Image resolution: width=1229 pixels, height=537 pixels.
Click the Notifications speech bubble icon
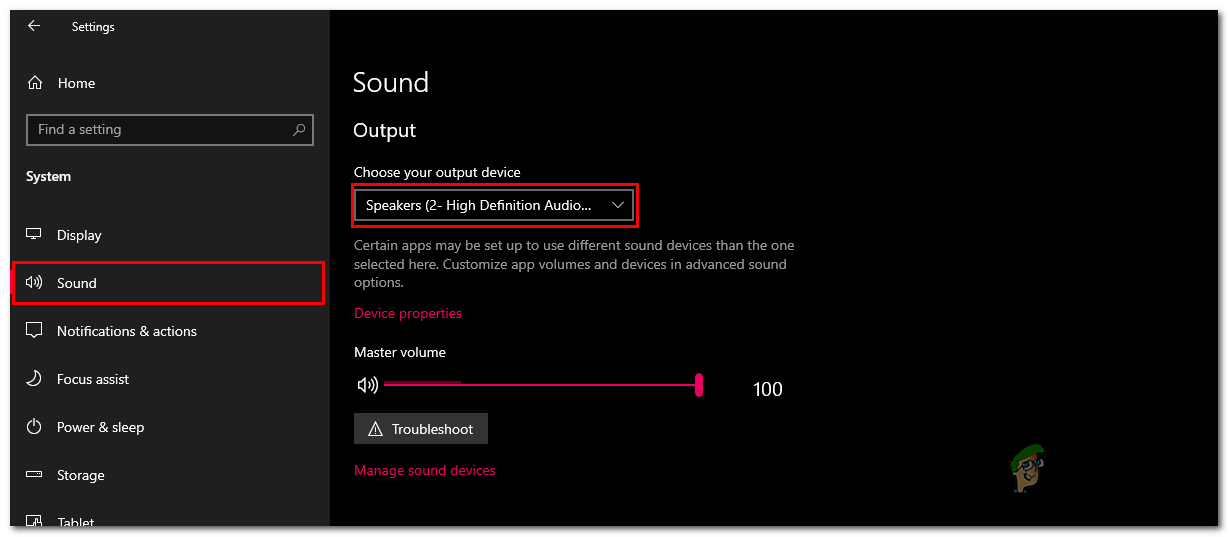(35, 331)
